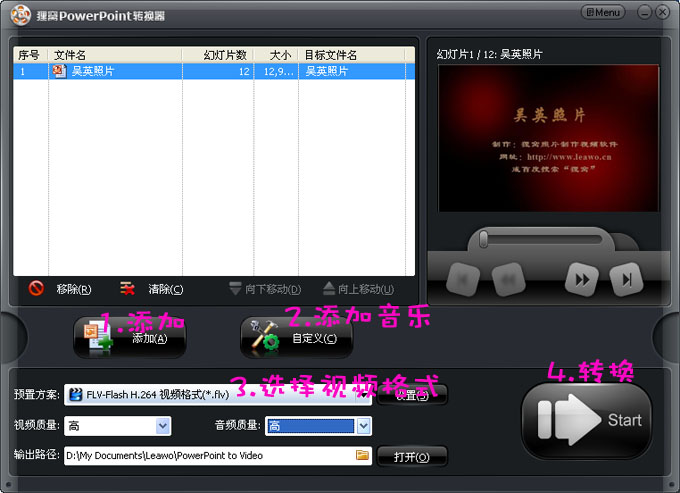Click the 打开(O) open folder button
This screenshot has width=680, height=493.
coord(412,457)
